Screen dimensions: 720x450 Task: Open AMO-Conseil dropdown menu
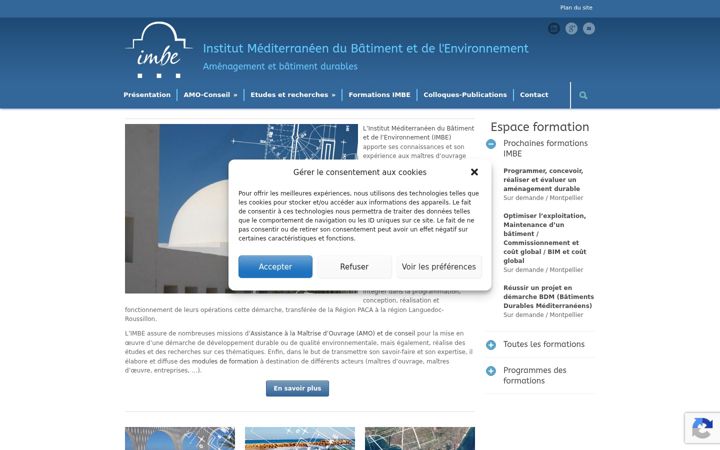(210, 95)
